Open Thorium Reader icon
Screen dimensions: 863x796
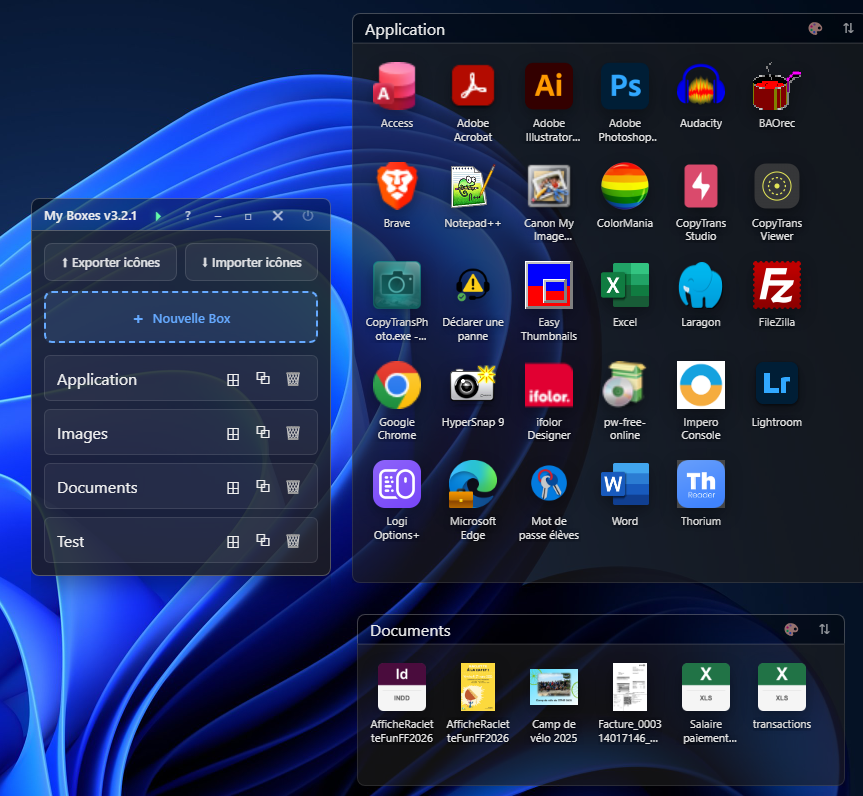click(701, 484)
